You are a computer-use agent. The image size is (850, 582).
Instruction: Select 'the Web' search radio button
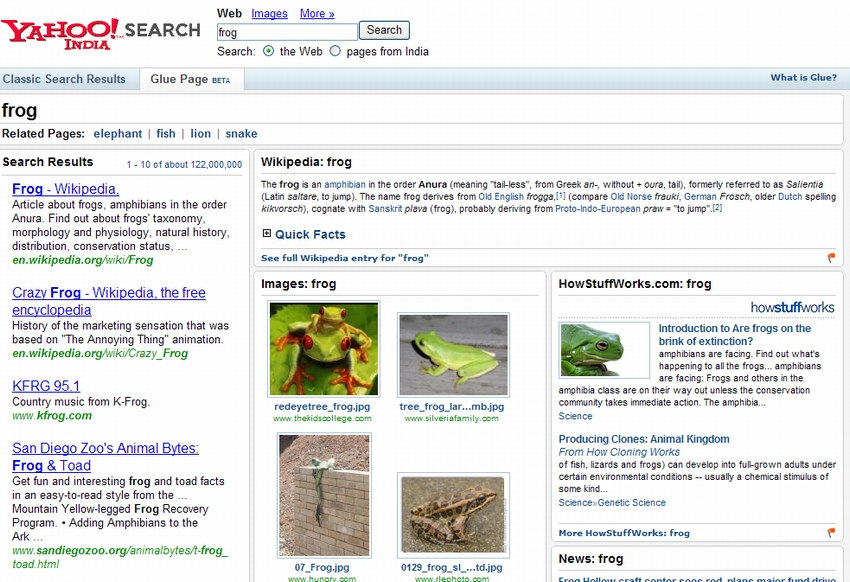point(268,51)
